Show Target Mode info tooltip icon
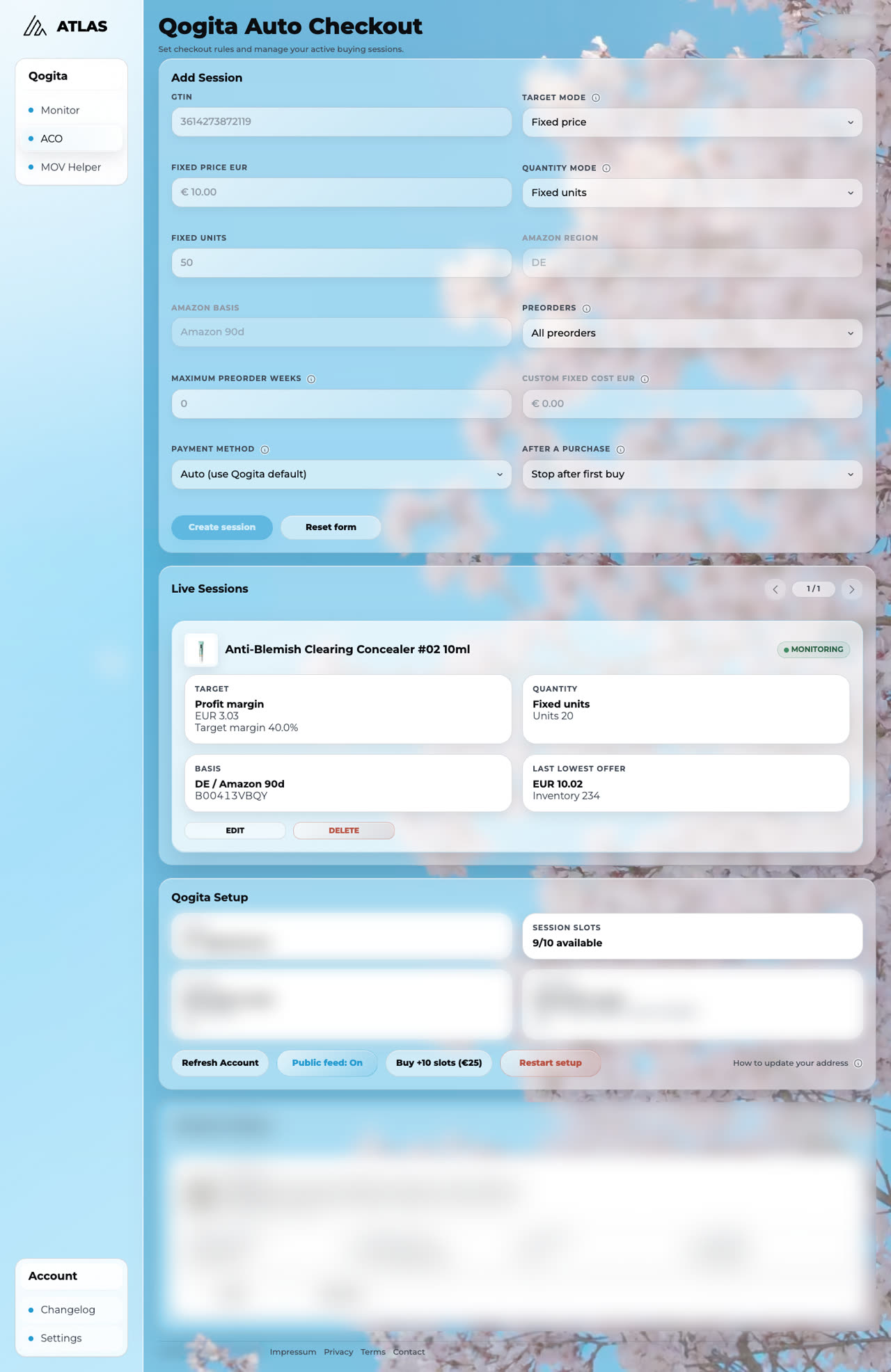 [x=596, y=98]
